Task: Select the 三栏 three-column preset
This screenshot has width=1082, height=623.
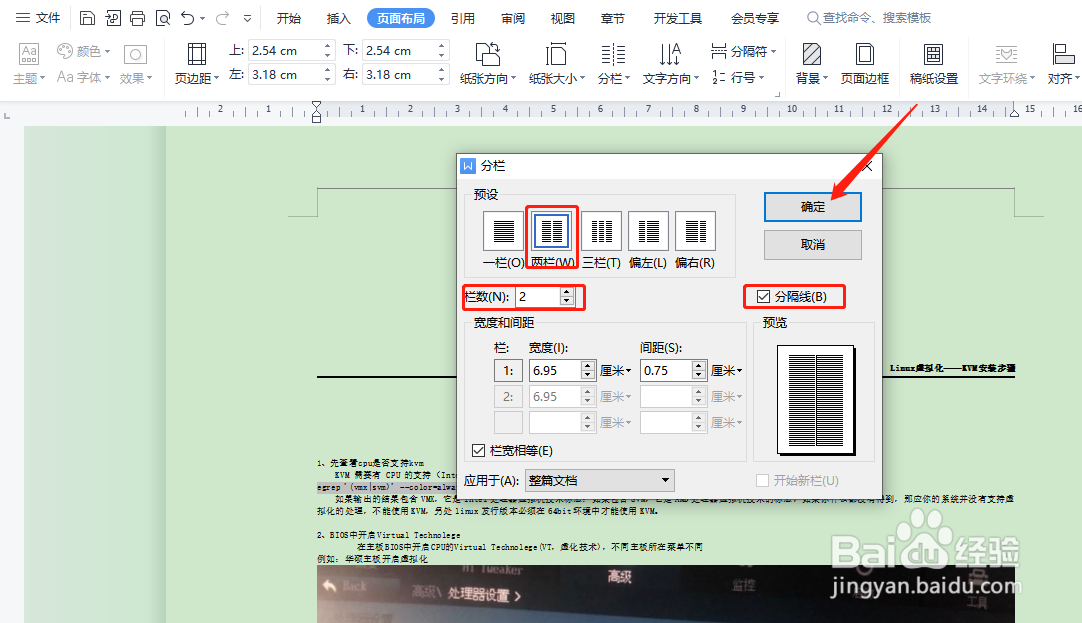Action: point(601,230)
